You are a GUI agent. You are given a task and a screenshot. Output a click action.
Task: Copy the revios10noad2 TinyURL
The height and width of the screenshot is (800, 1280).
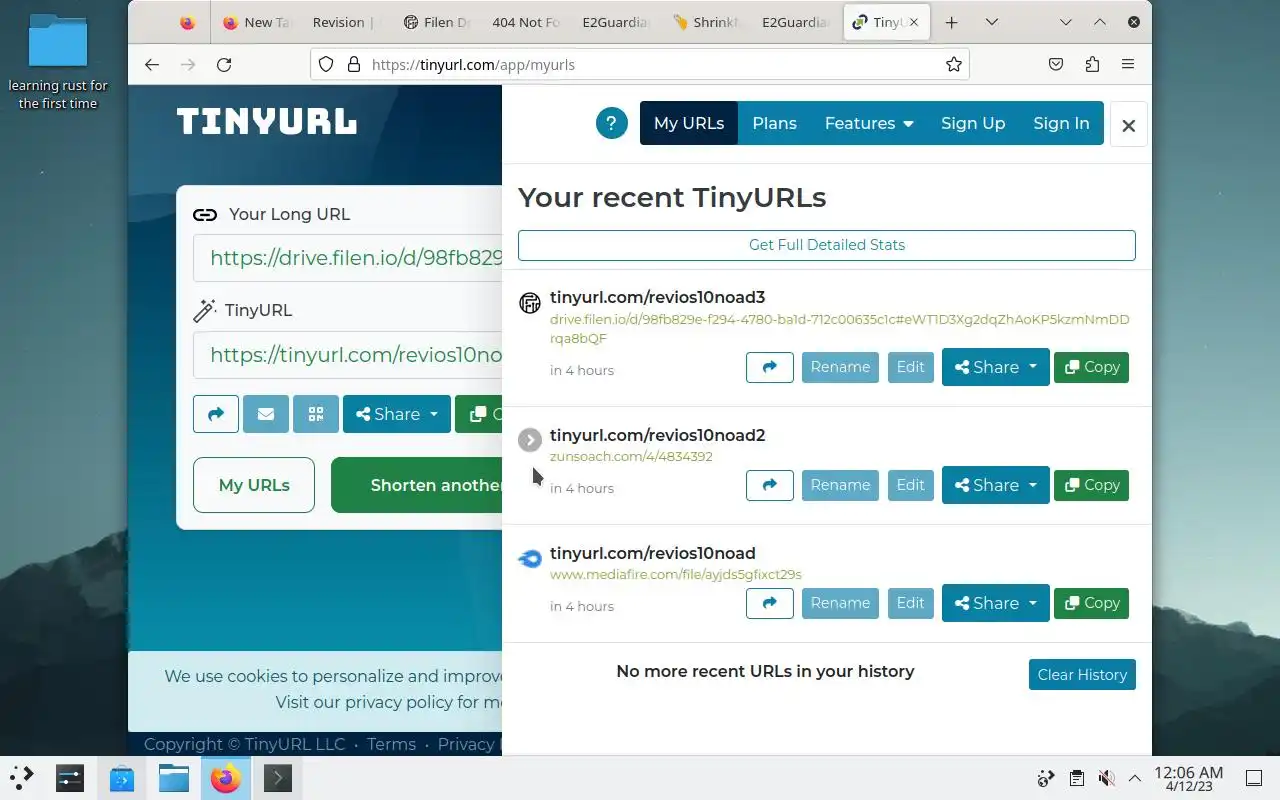coord(1091,485)
